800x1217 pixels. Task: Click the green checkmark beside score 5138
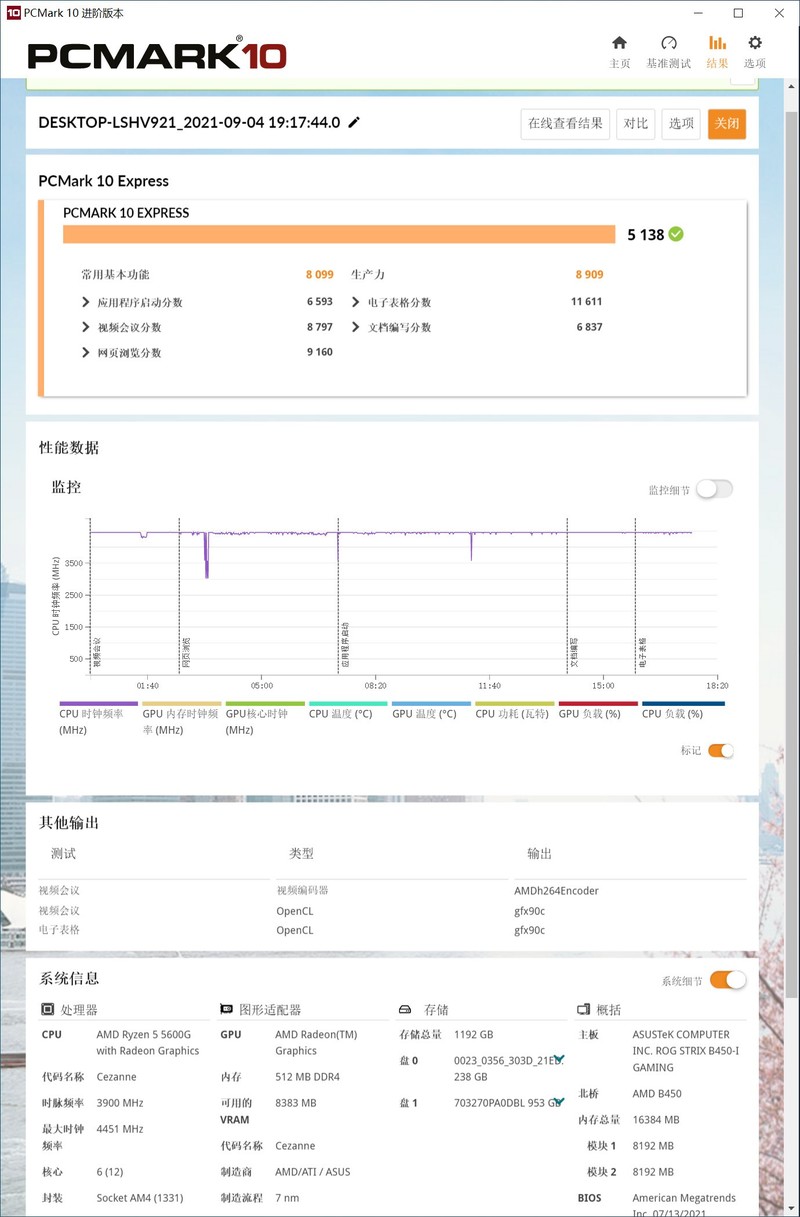pos(676,234)
